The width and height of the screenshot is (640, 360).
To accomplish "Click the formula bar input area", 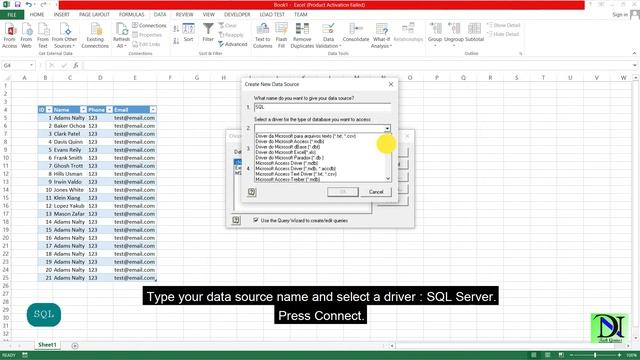I will 358,65.
